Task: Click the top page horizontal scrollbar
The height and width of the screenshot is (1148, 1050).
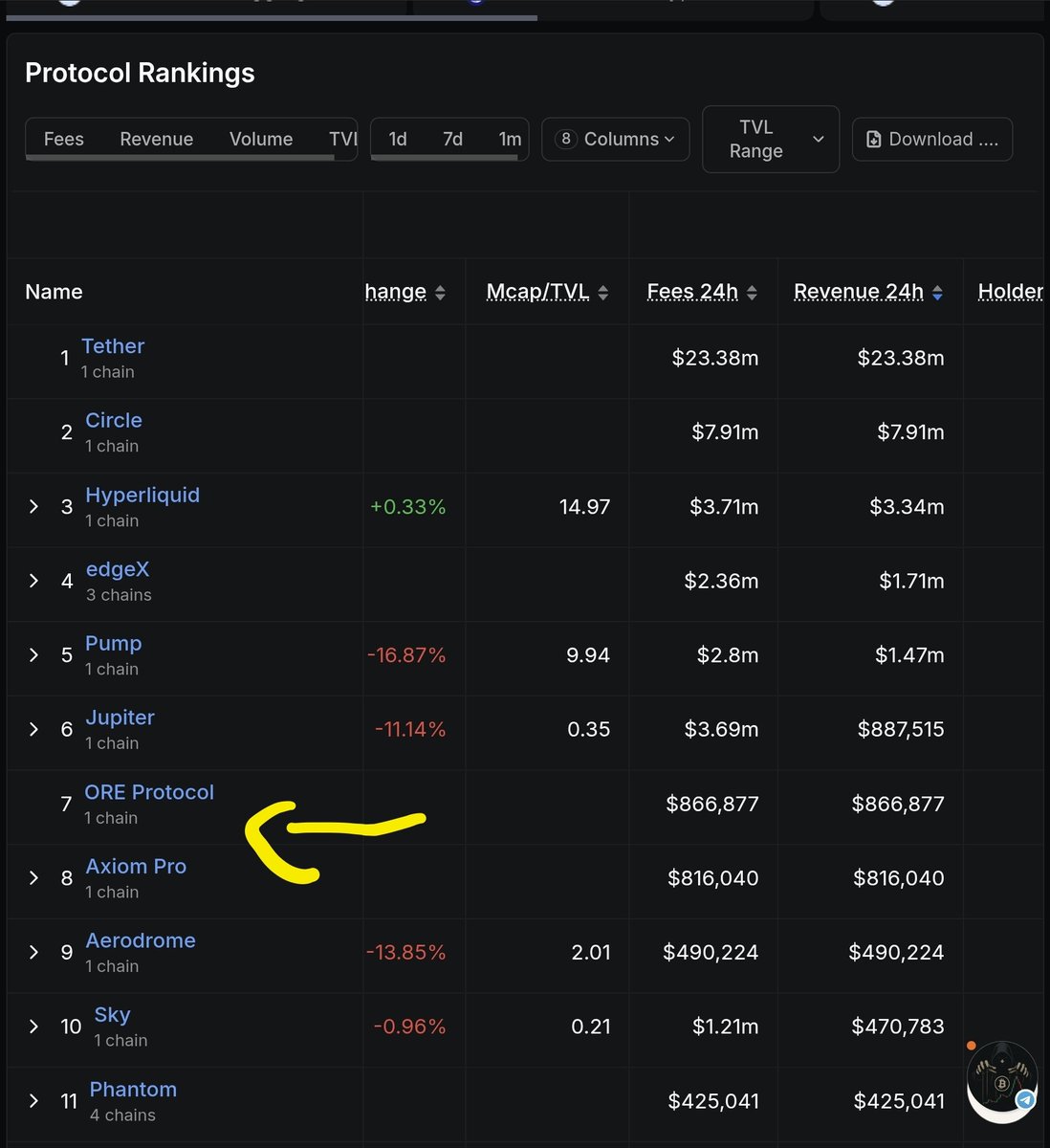Action: (272, 17)
